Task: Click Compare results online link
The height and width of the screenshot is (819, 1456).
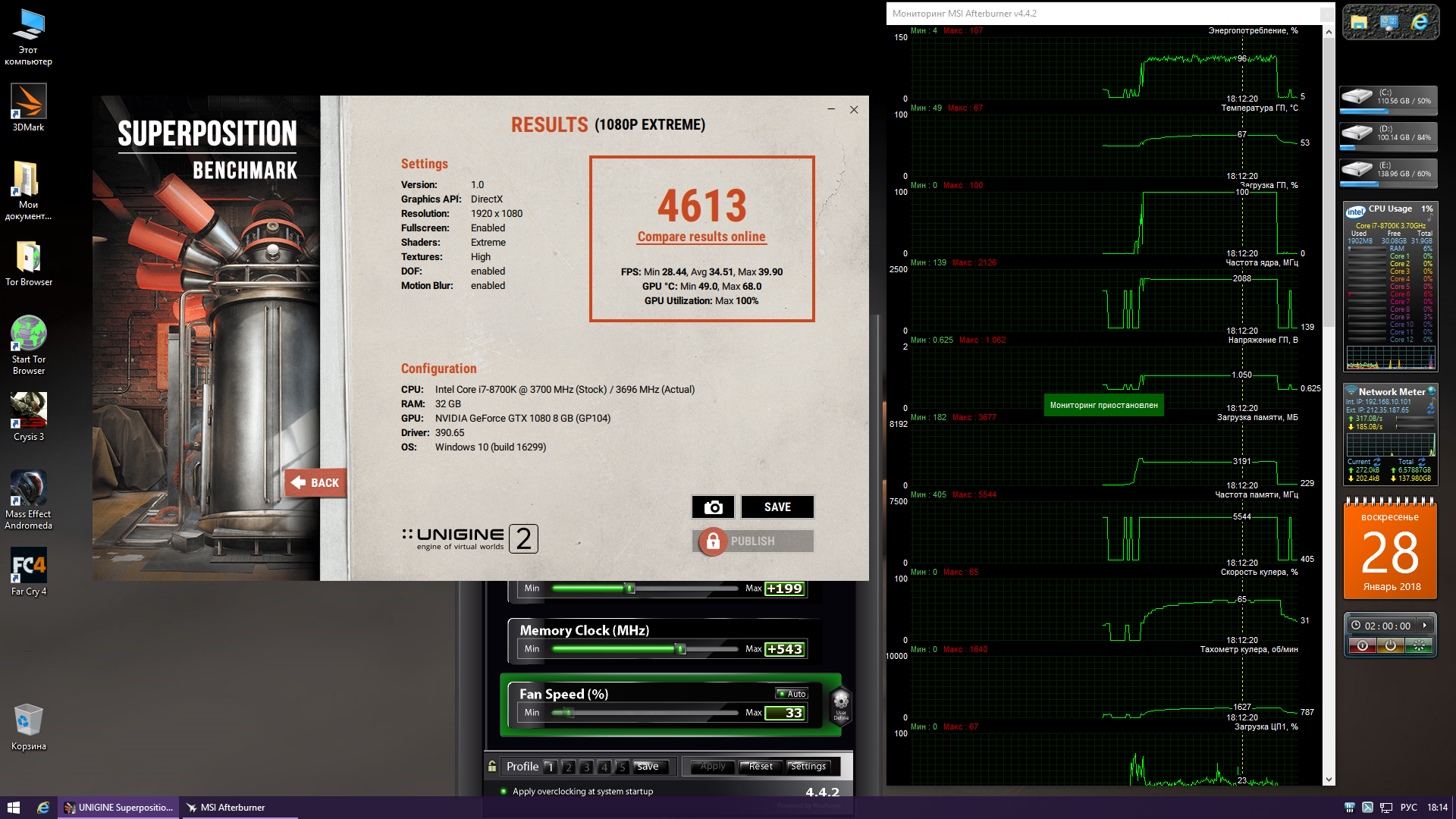Action: click(x=701, y=237)
